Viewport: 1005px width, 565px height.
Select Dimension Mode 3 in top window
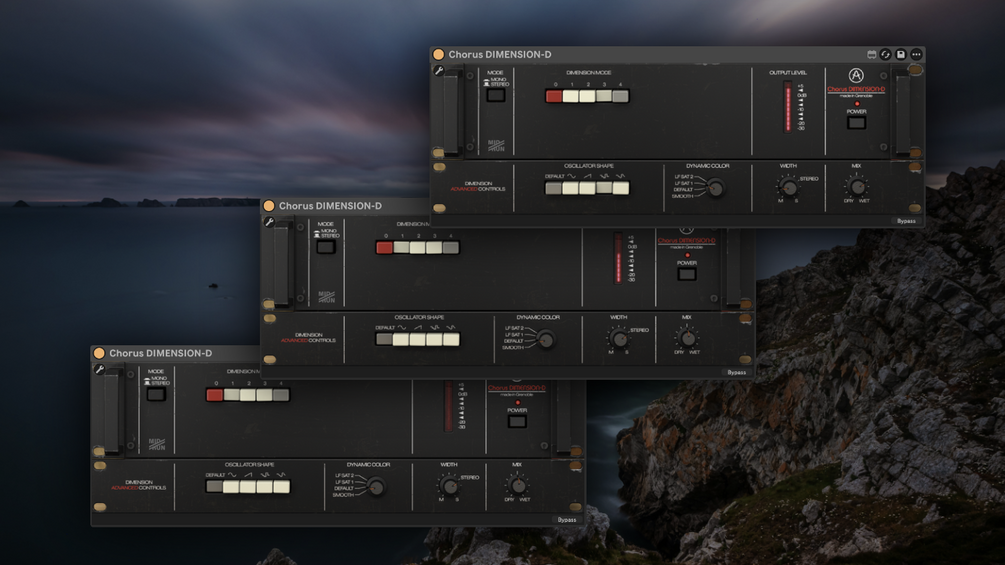click(x=604, y=96)
